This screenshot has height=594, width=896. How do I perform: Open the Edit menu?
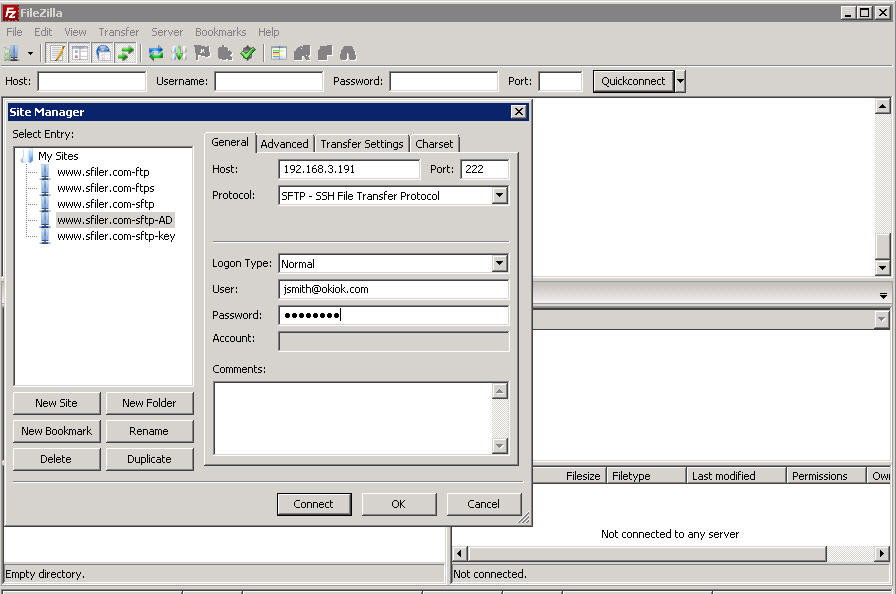click(x=43, y=32)
